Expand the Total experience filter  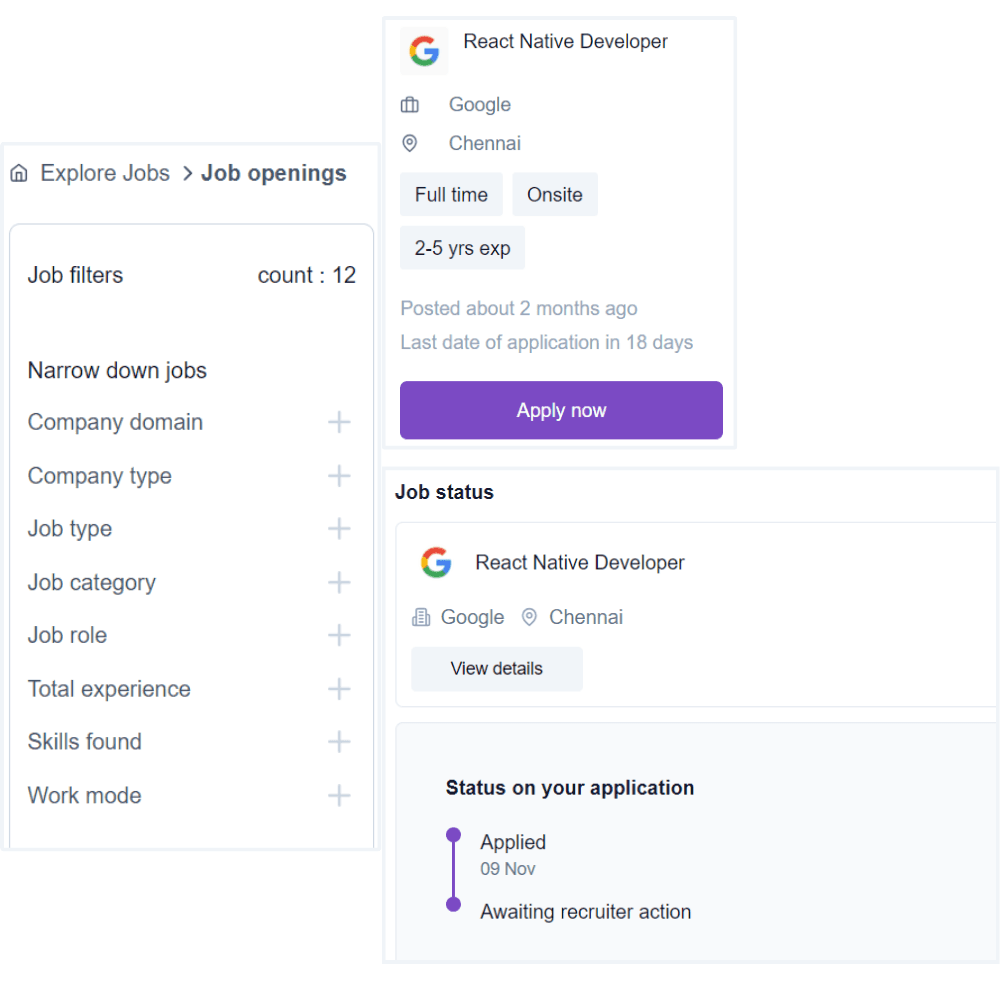339,689
